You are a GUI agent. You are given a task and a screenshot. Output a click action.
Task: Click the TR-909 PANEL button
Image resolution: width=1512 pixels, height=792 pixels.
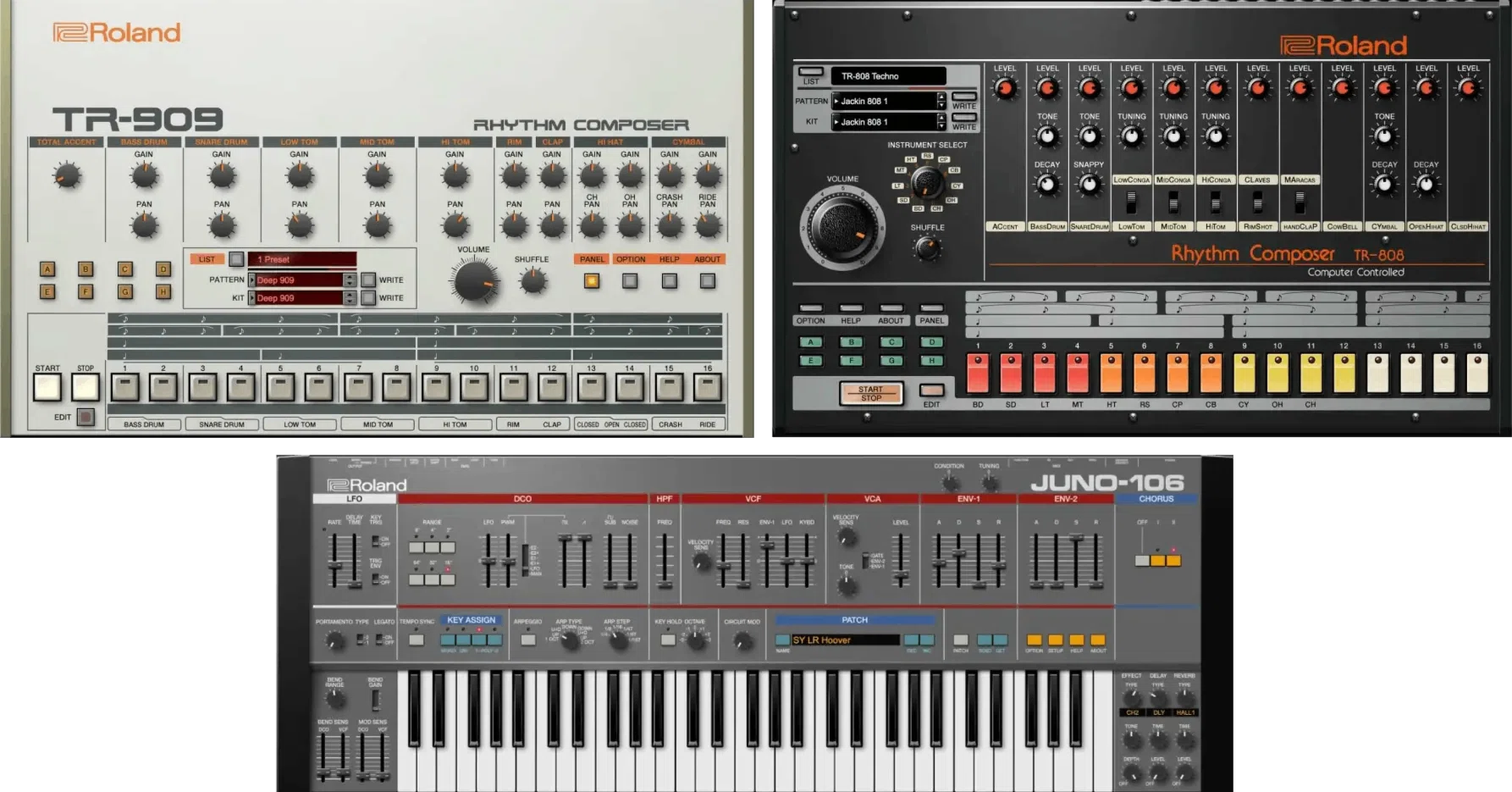592,280
